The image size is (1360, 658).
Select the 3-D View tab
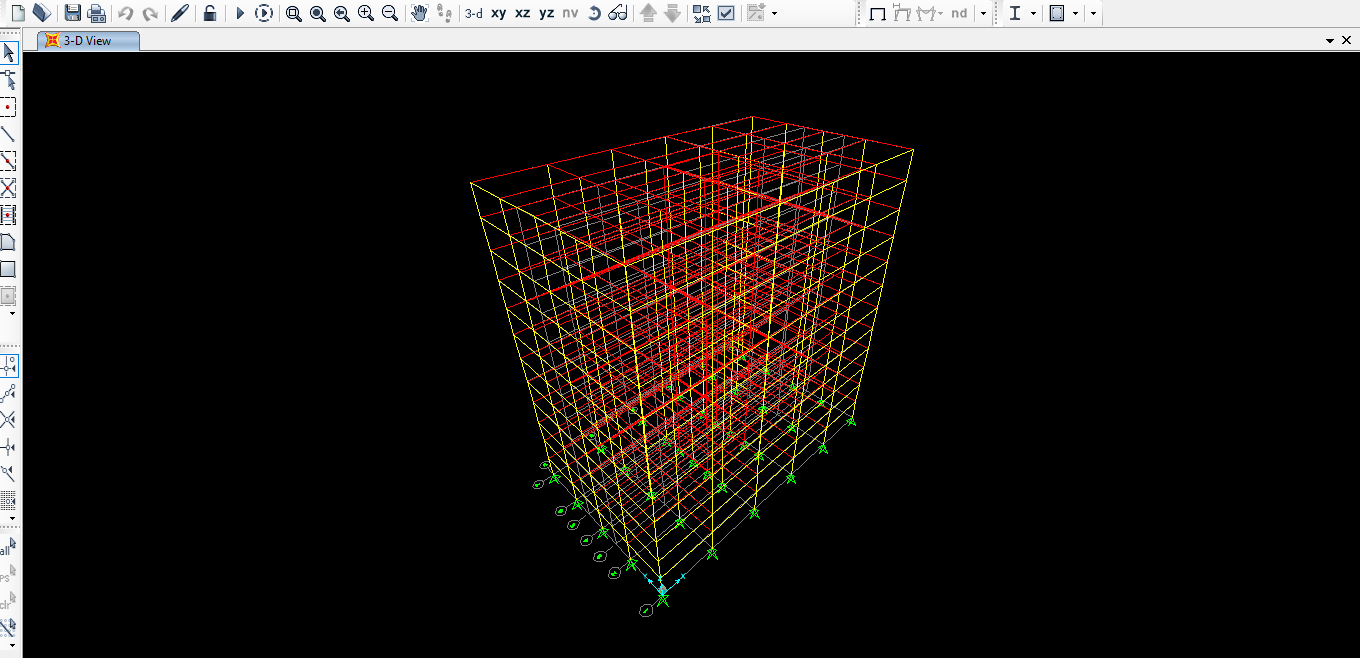(87, 41)
